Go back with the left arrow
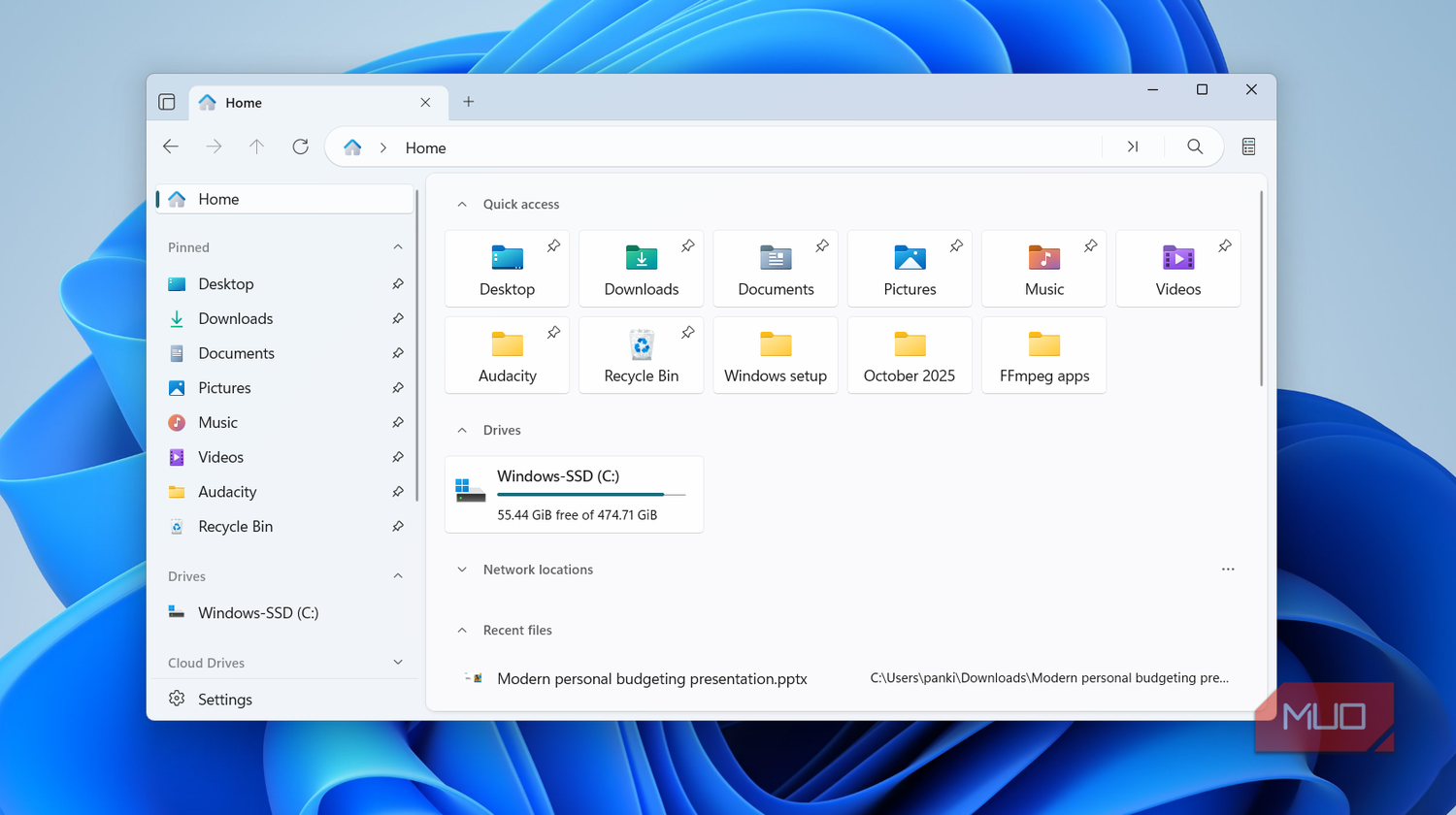The image size is (1456, 815). point(171,147)
